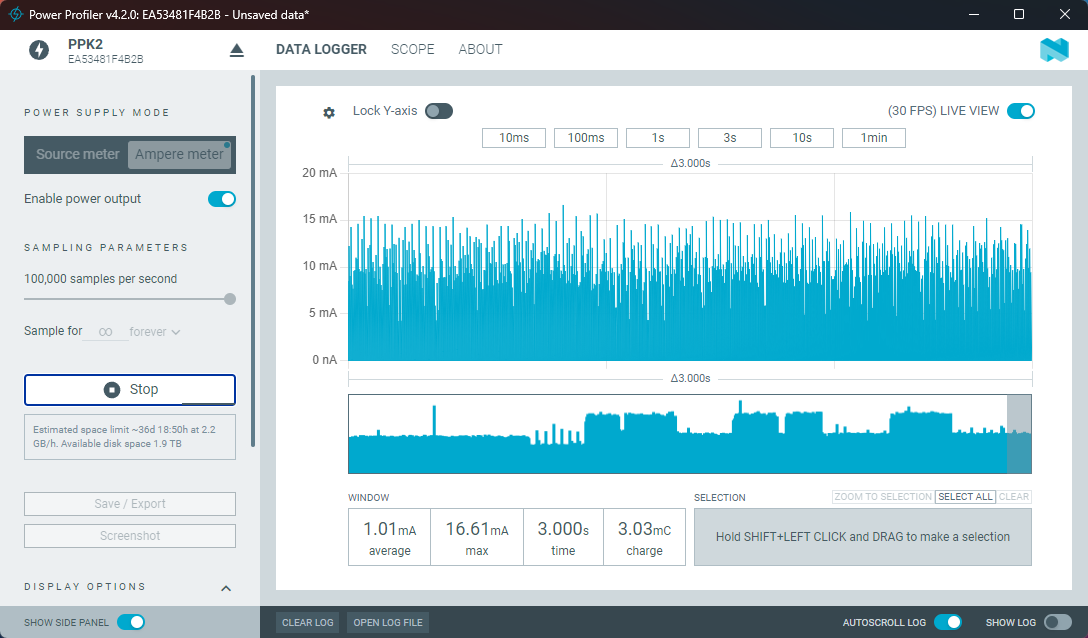Turn off Enable power output
The image size is (1088, 638).
(221, 199)
